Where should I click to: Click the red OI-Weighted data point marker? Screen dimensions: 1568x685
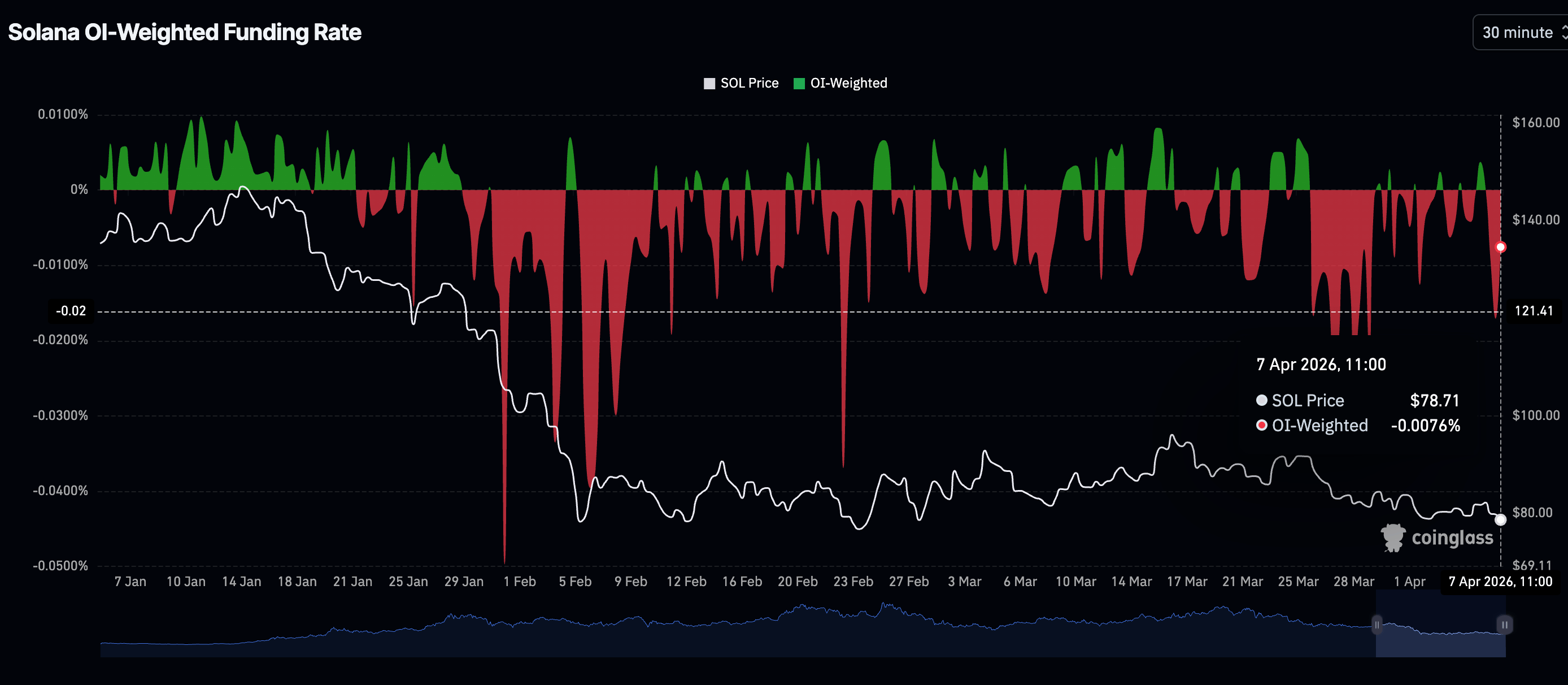pos(1500,247)
